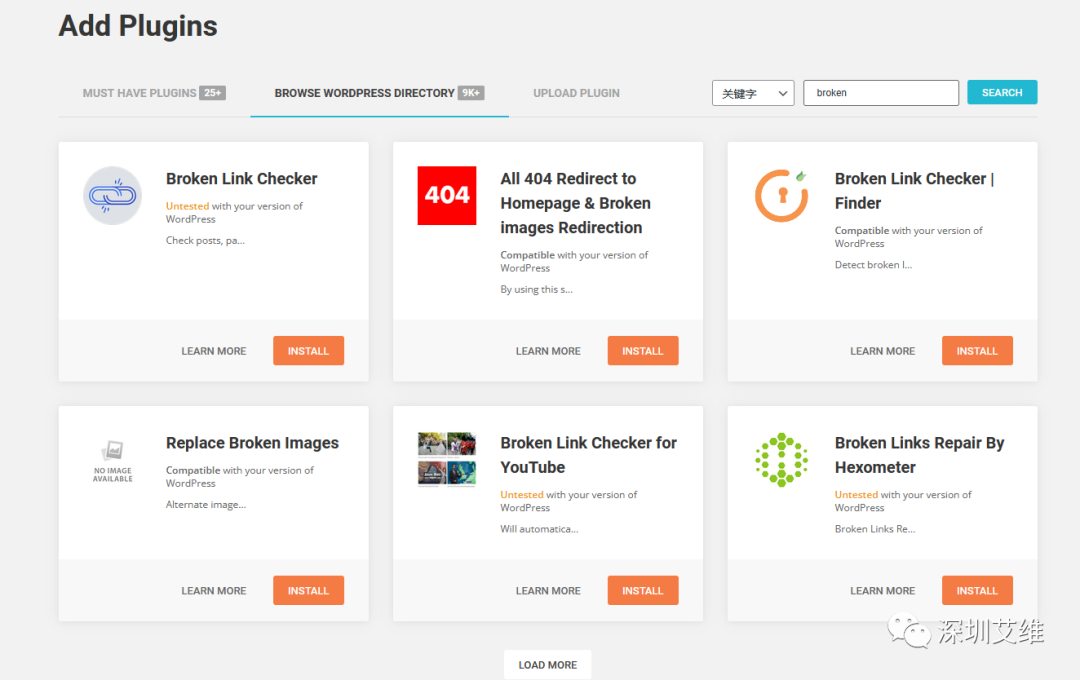Learn more about Broken Link Checker

[x=214, y=351]
